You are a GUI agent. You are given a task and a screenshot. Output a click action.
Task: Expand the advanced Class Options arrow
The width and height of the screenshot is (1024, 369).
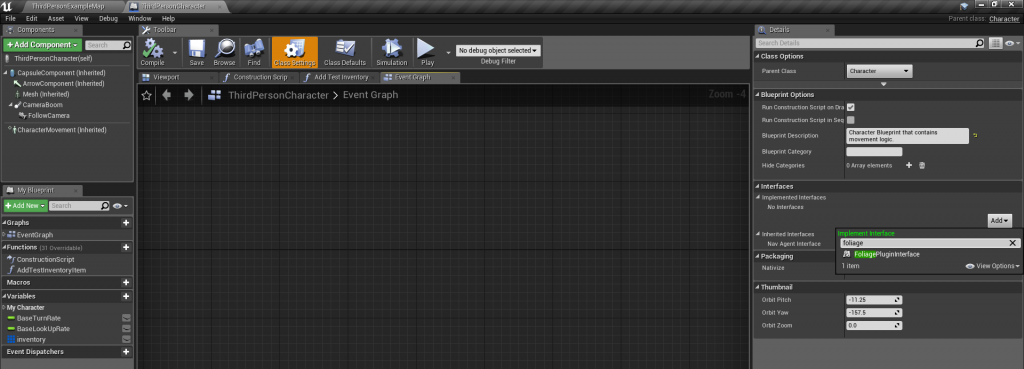coord(884,84)
